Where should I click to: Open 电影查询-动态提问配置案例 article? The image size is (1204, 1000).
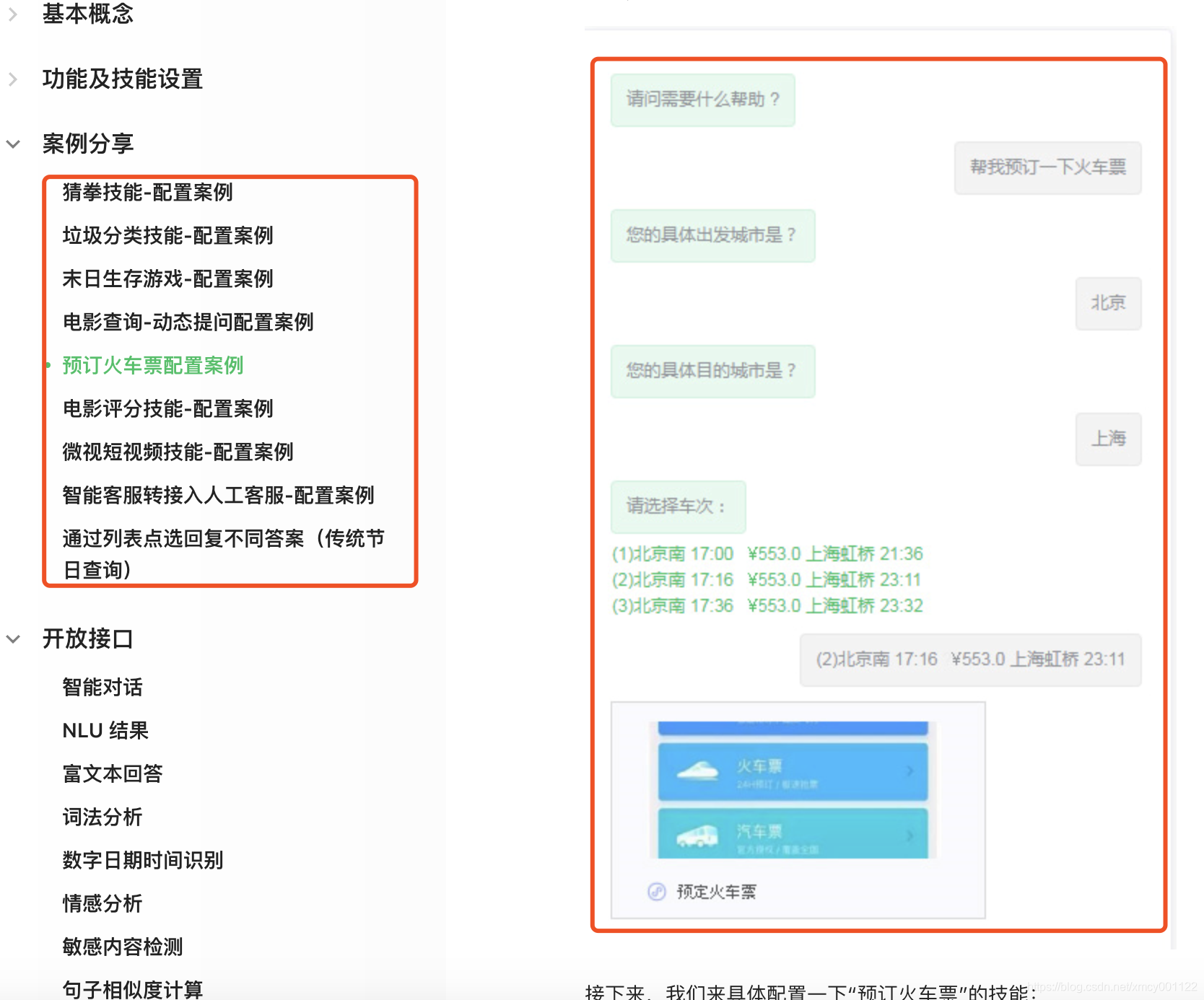[x=188, y=323]
